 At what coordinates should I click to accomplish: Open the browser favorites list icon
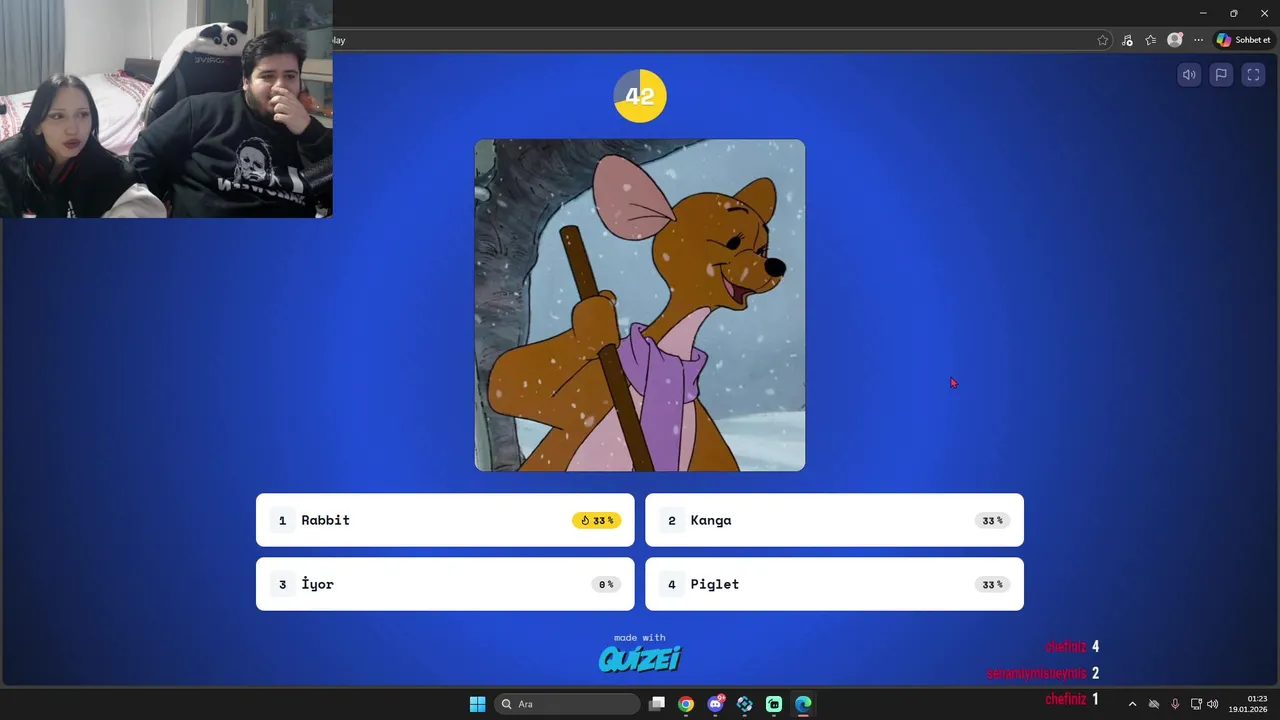tap(1151, 40)
